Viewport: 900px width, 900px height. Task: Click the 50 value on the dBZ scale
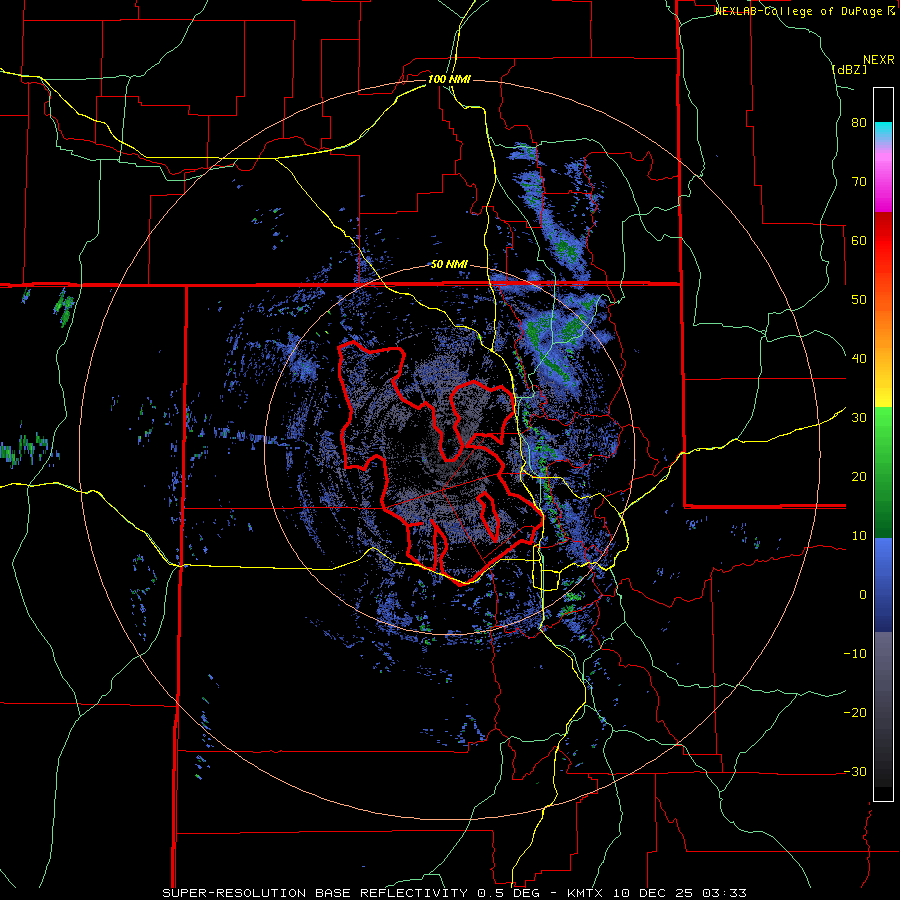click(x=859, y=300)
